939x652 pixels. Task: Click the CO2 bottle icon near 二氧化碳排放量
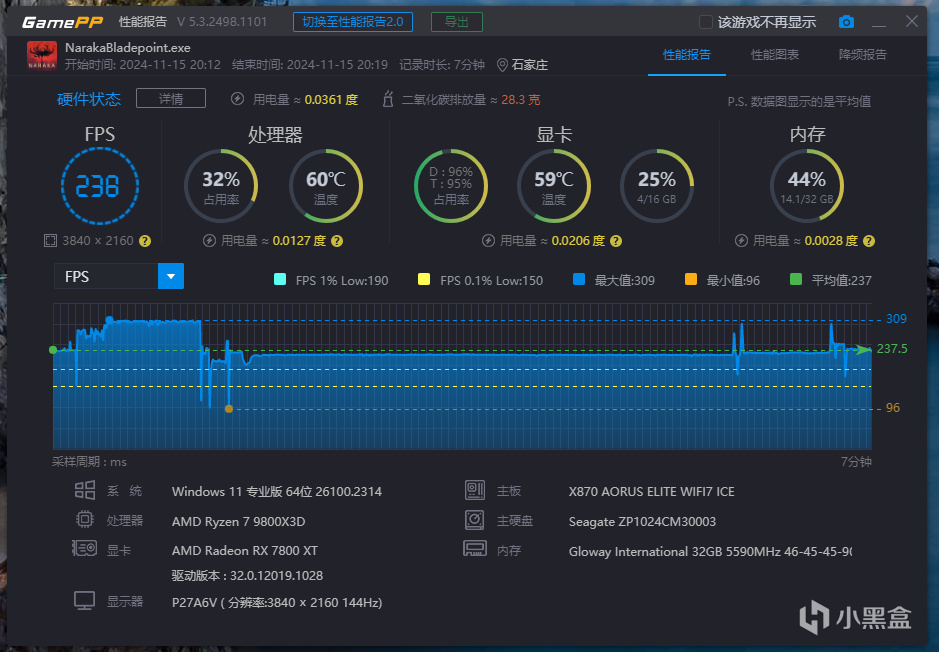(387, 99)
